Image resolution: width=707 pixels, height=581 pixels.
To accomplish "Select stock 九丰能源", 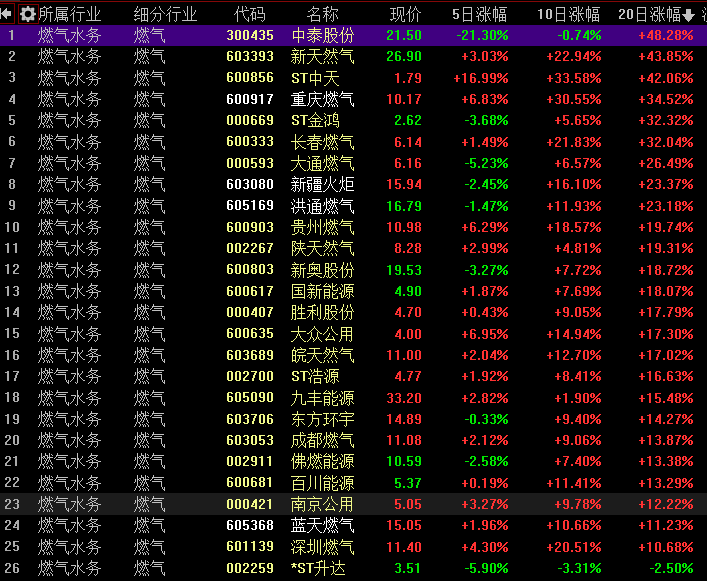I will [323, 398].
